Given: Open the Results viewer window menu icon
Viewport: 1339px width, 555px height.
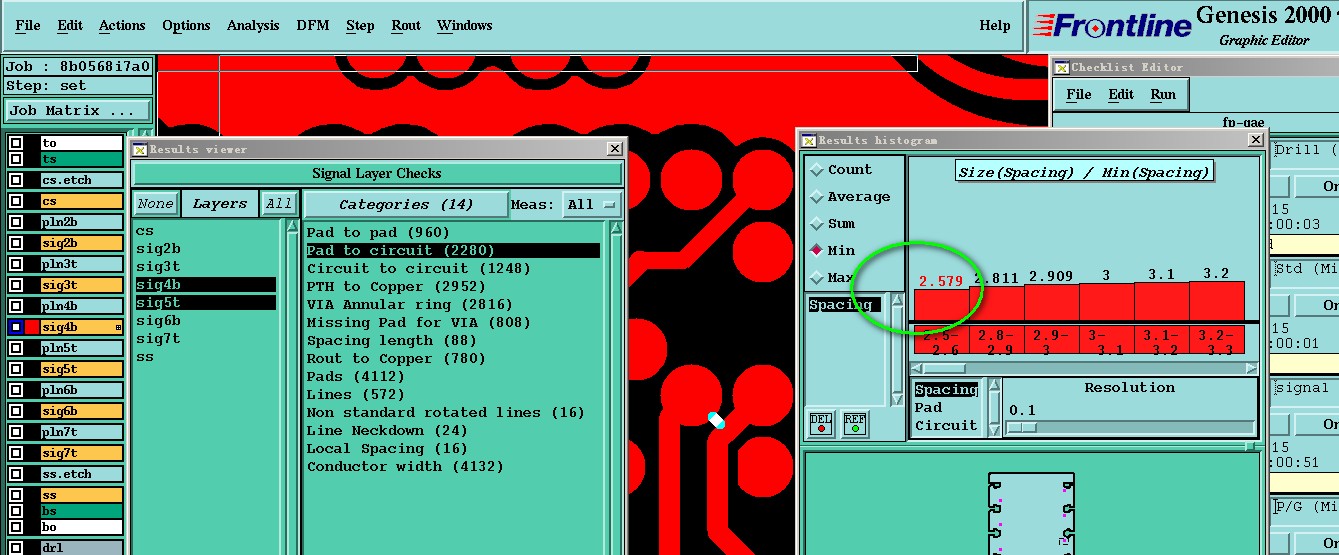Looking at the screenshot, I should 140,149.
